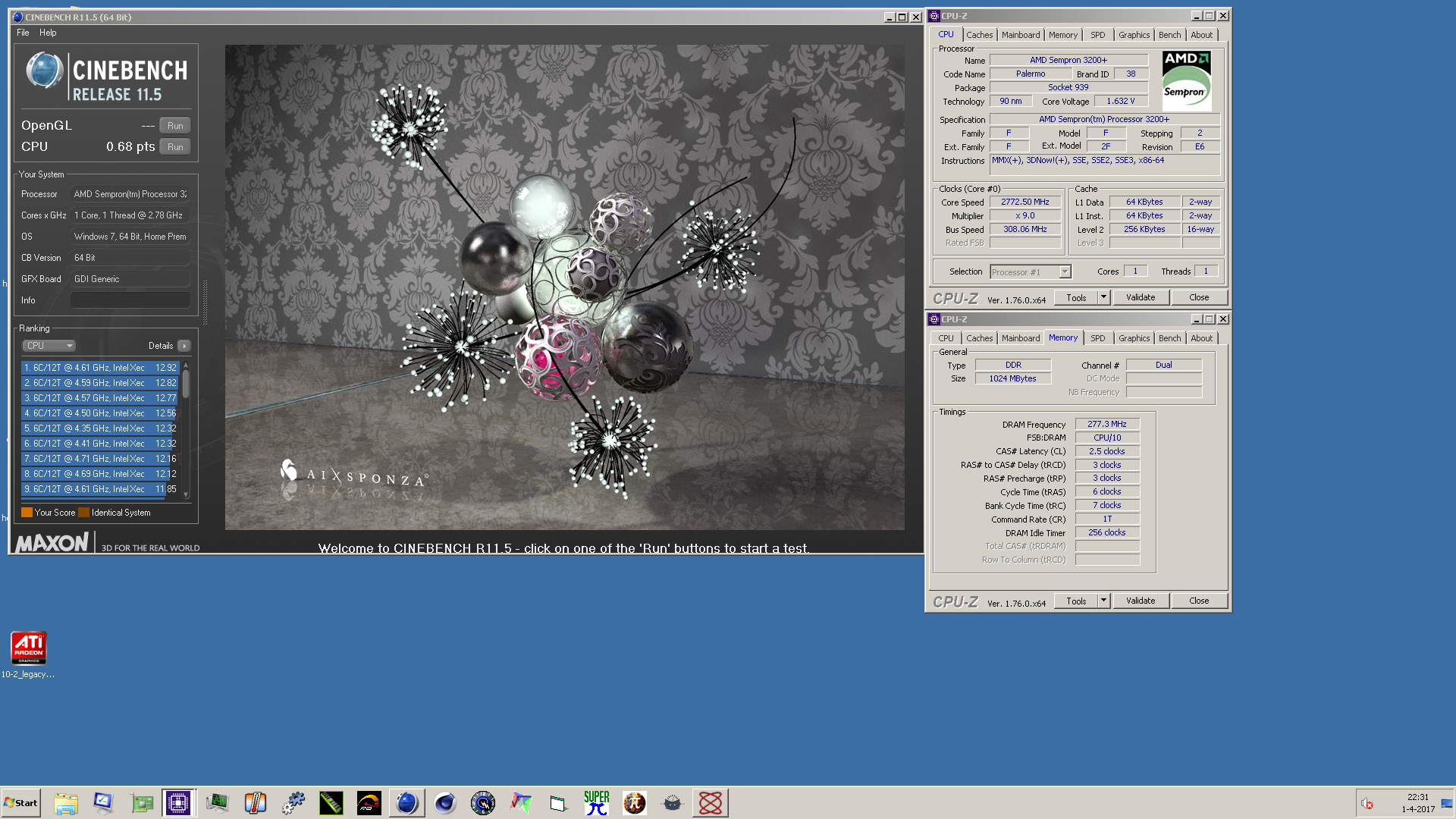This screenshot has width=1456, height=819.
Task: Expand the ranking Details arrow
Action: [x=184, y=346]
